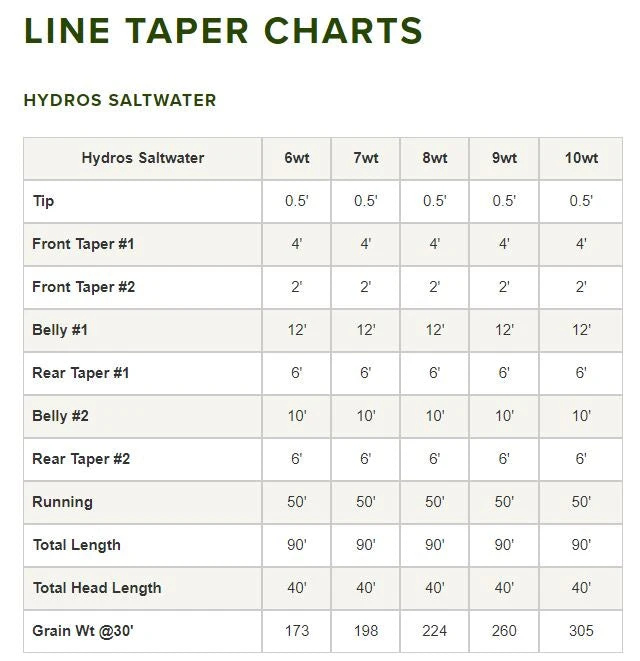Click the 173 grain weight value
Image resolution: width=640 pixels, height=661 pixels.
click(x=297, y=631)
